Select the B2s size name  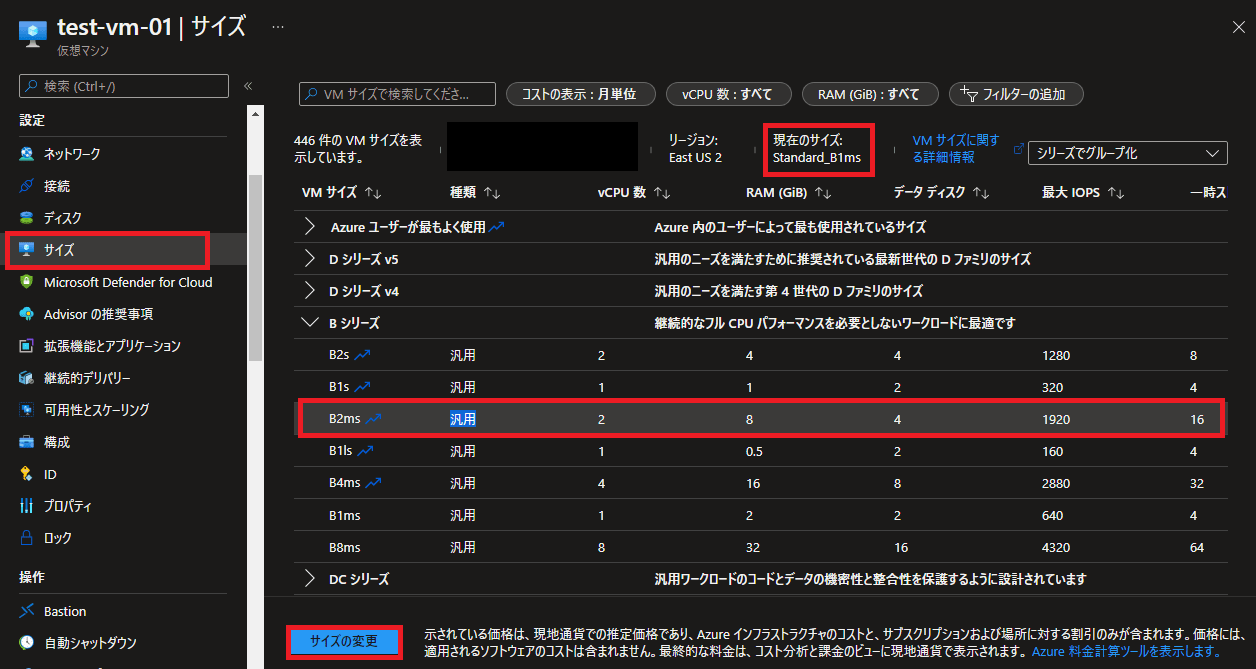tap(339, 355)
